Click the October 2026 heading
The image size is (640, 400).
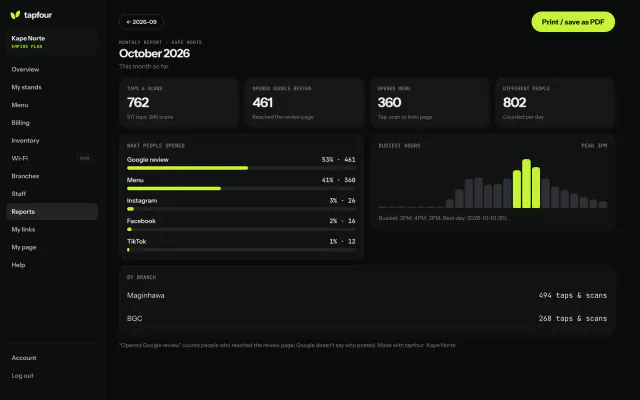coord(154,53)
